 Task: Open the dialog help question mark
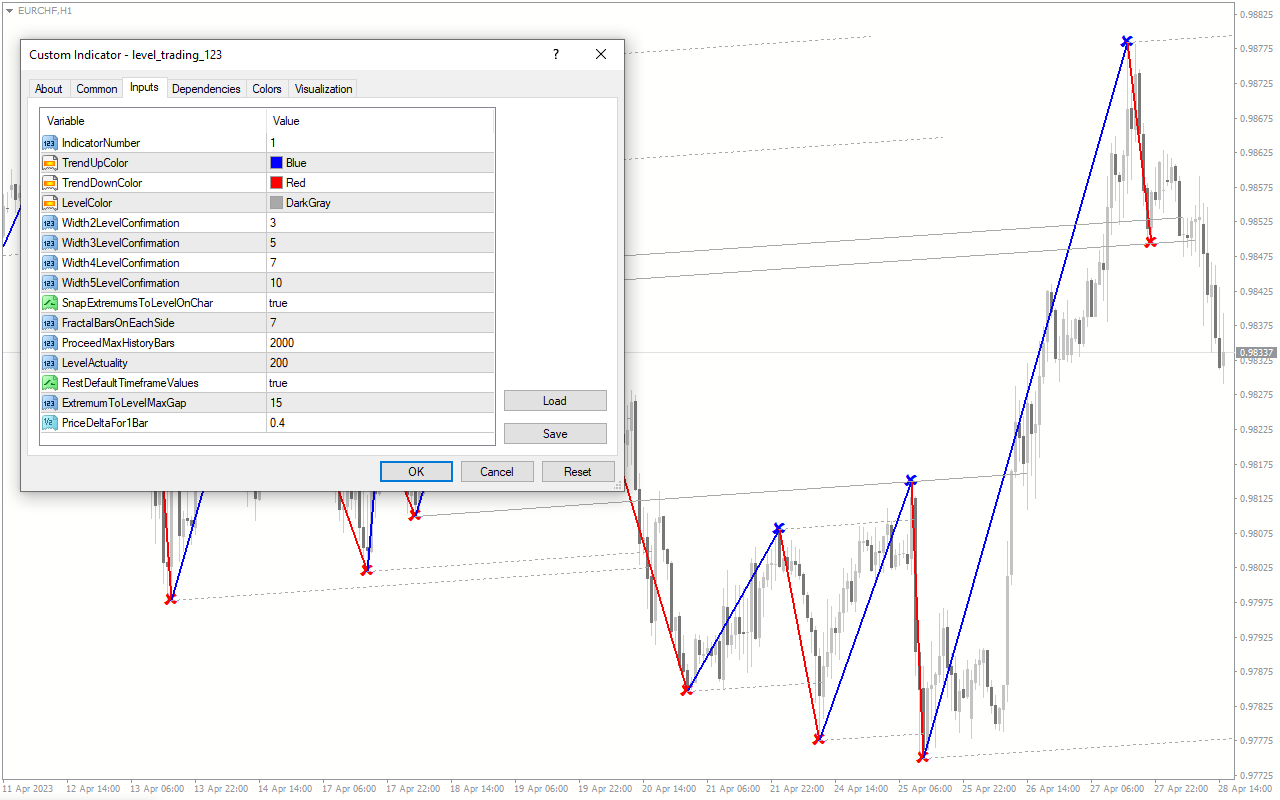coord(556,55)
